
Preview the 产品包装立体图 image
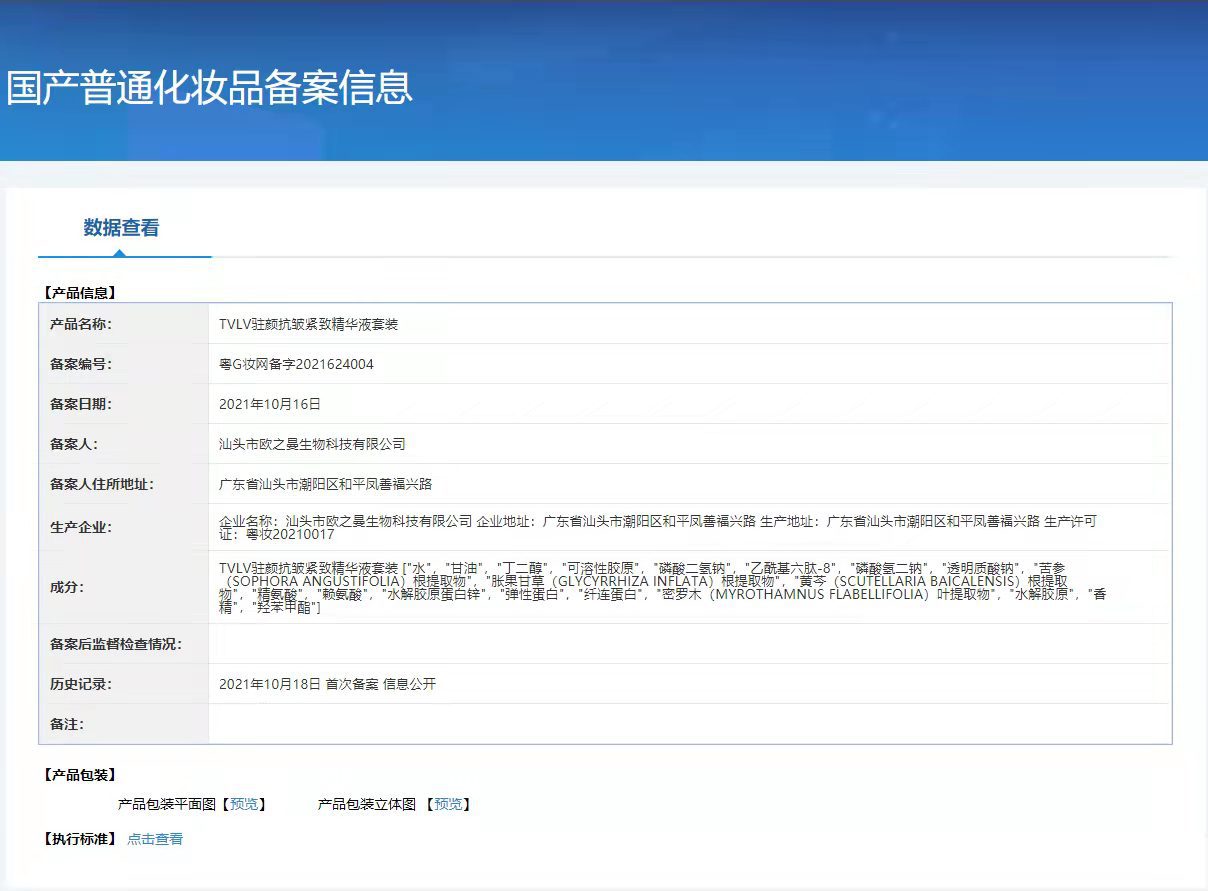pyautogui.click(x=448, y=804)
